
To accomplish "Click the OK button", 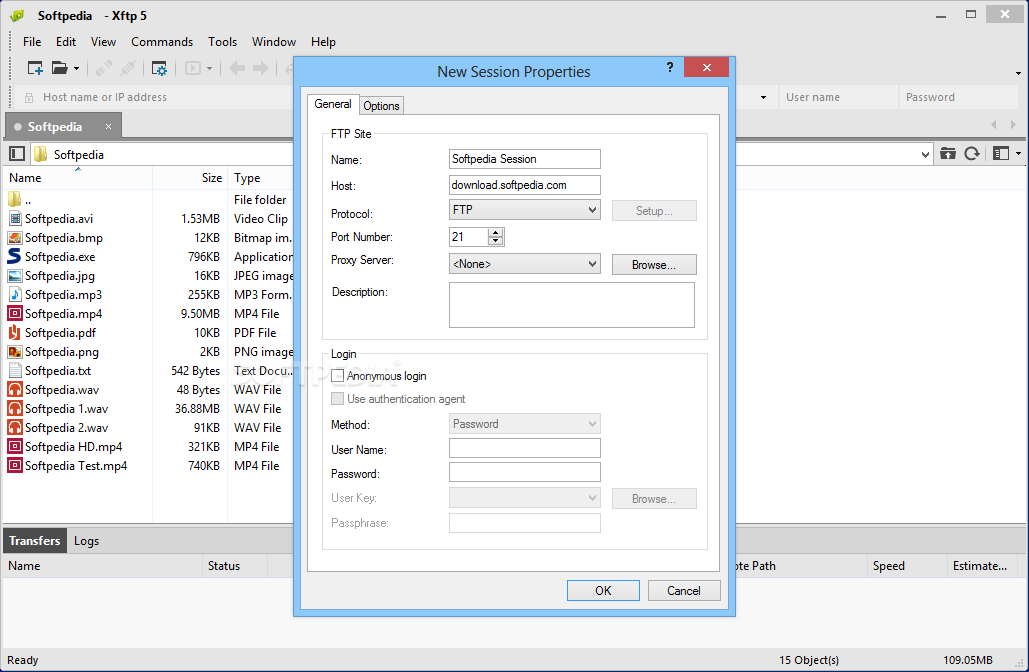I will (603, 591).
